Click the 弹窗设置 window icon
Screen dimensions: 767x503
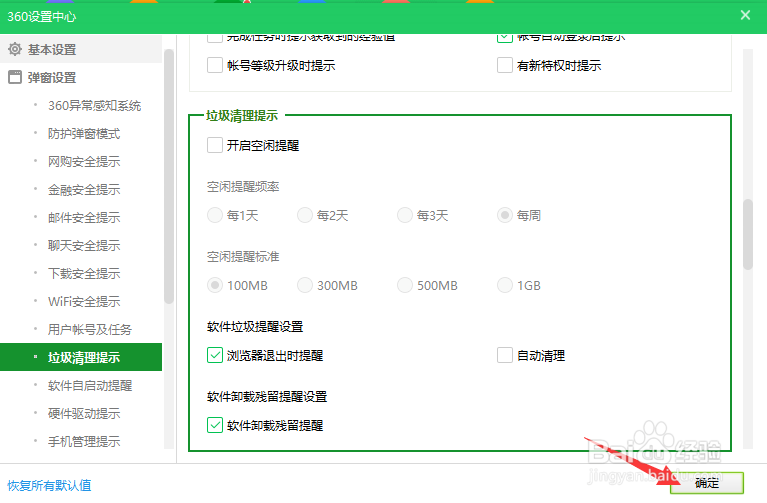click(x=15, y=77)
